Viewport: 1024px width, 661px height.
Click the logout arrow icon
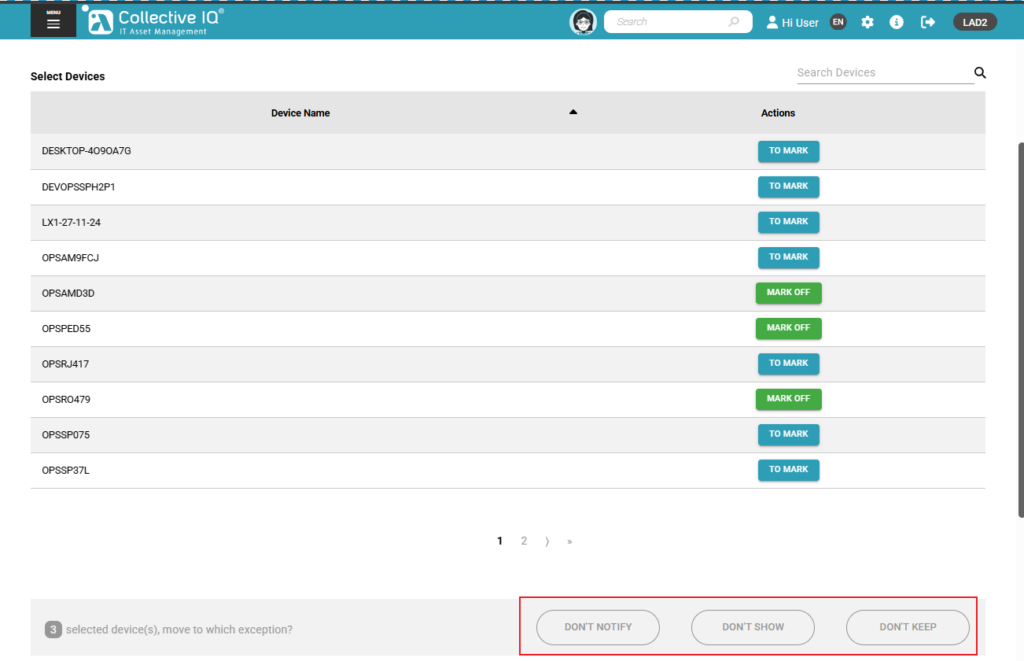tap(928, 22)
